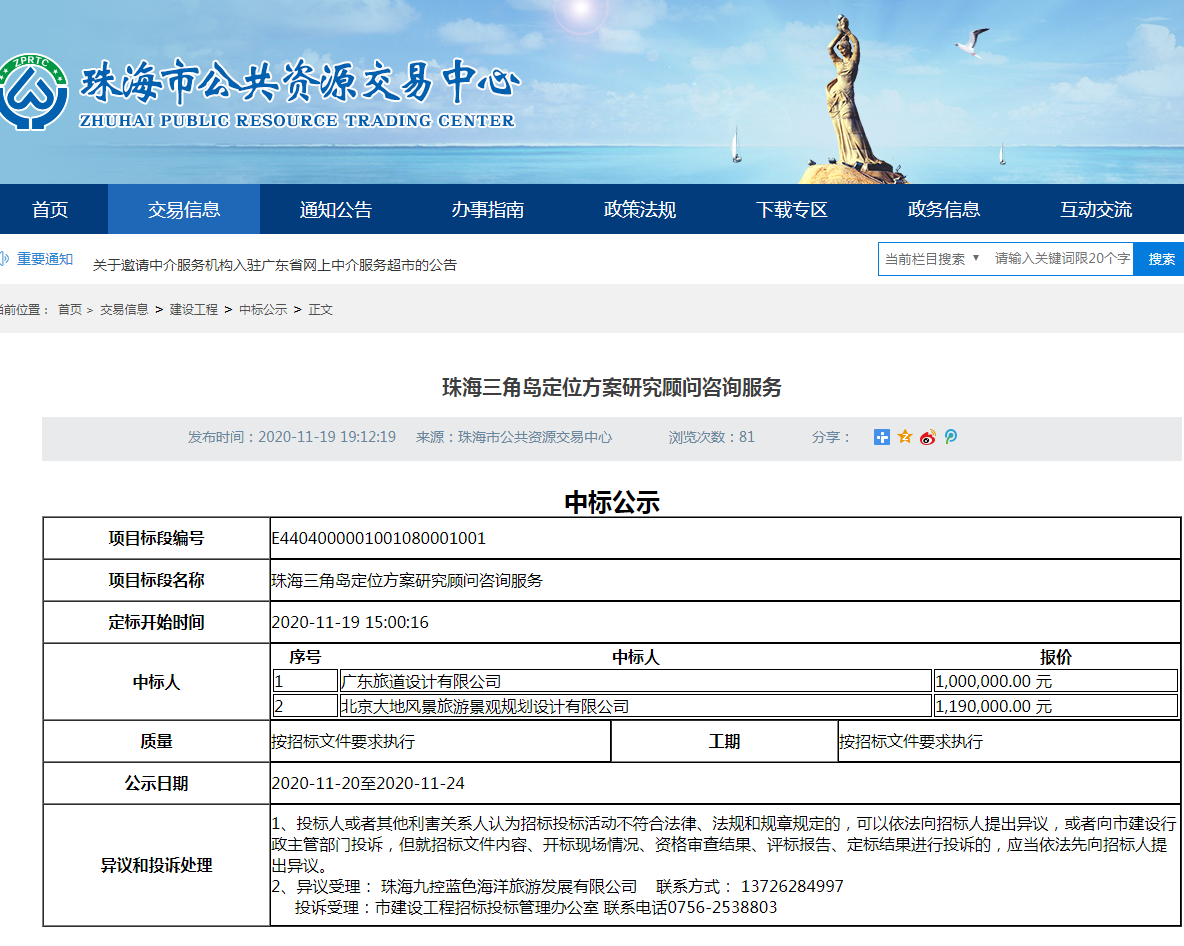
Task: Click 中标公示 breadcrumb link
Action: (x=263, y=310)
